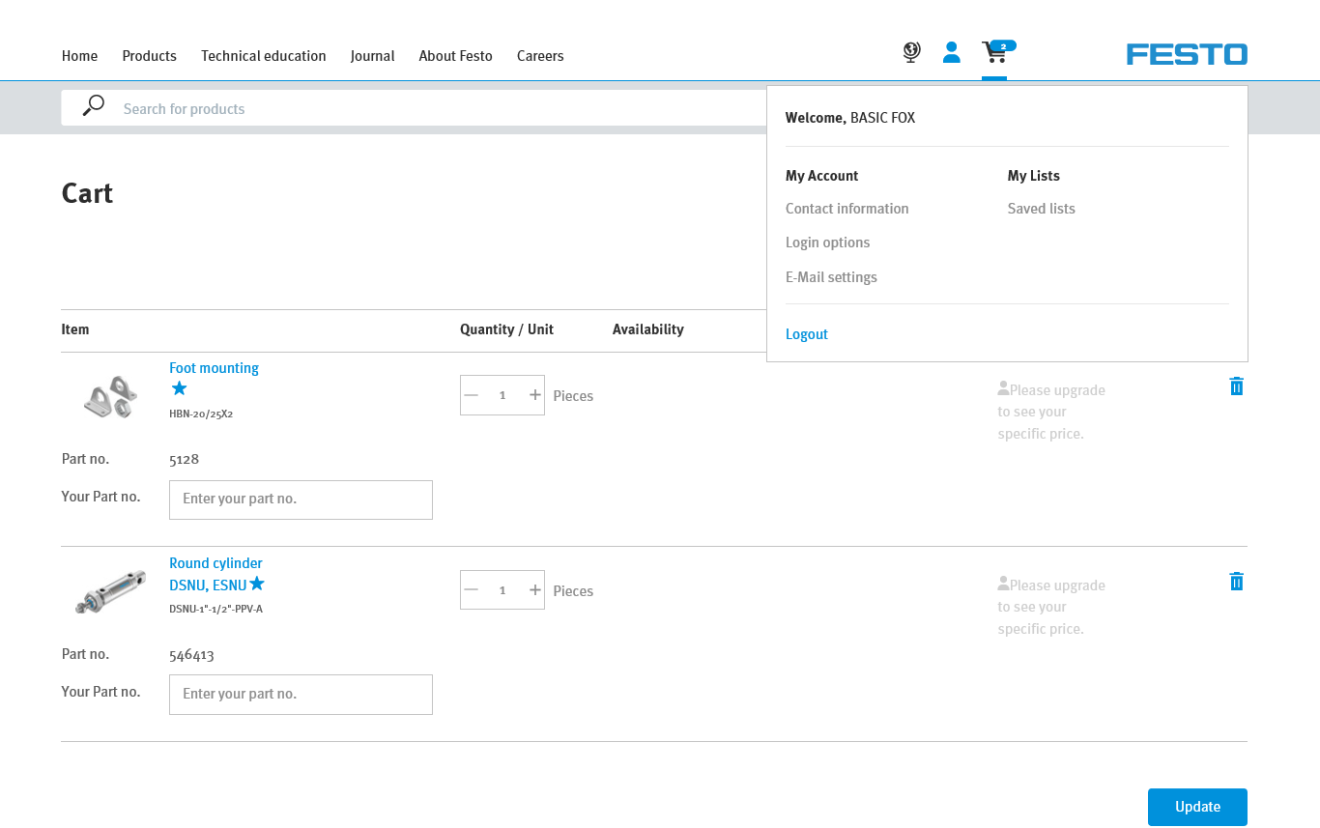
Task: Click the My Lists heading
Action: coord(1033,176)
